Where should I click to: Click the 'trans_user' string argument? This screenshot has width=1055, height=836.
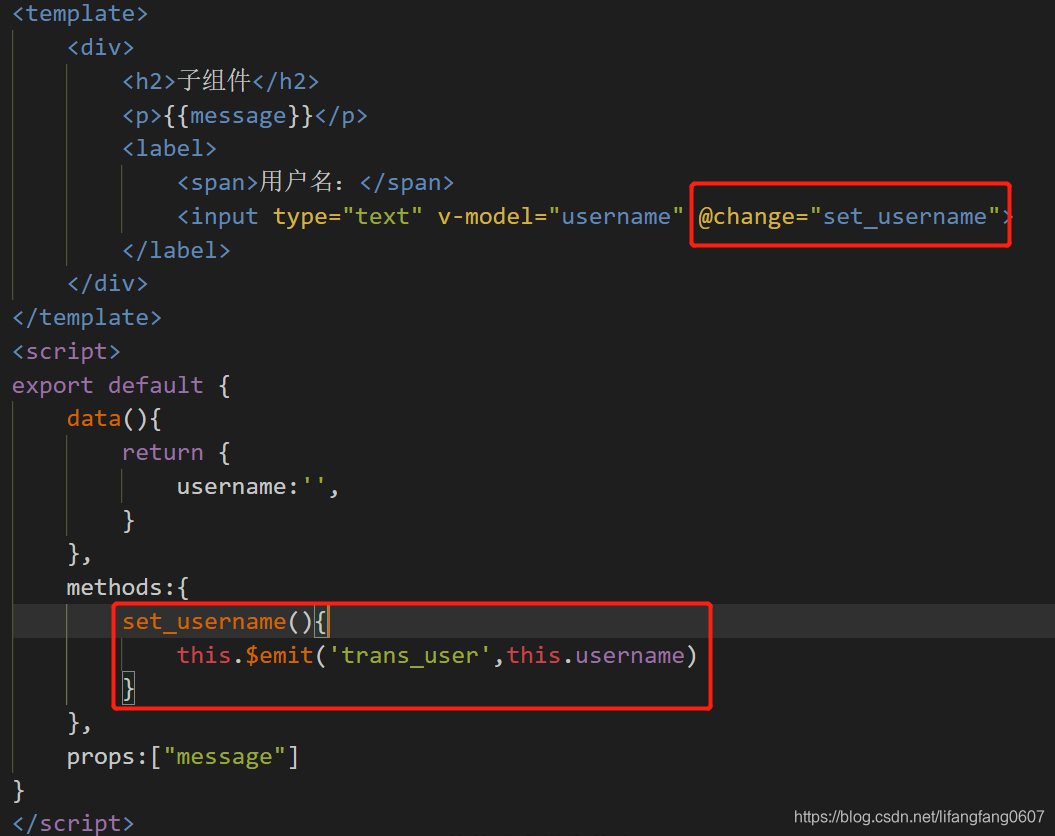tap(410, 655)
